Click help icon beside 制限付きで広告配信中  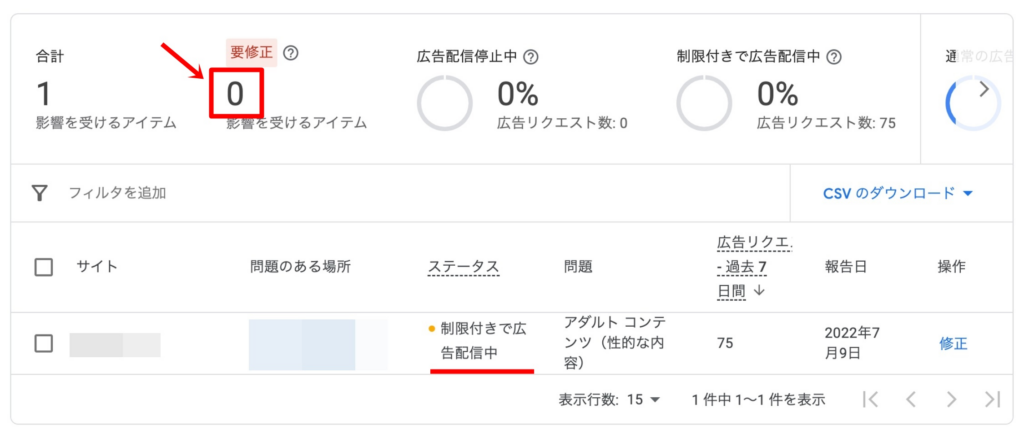pyautogui.click(x=833, y=57)
